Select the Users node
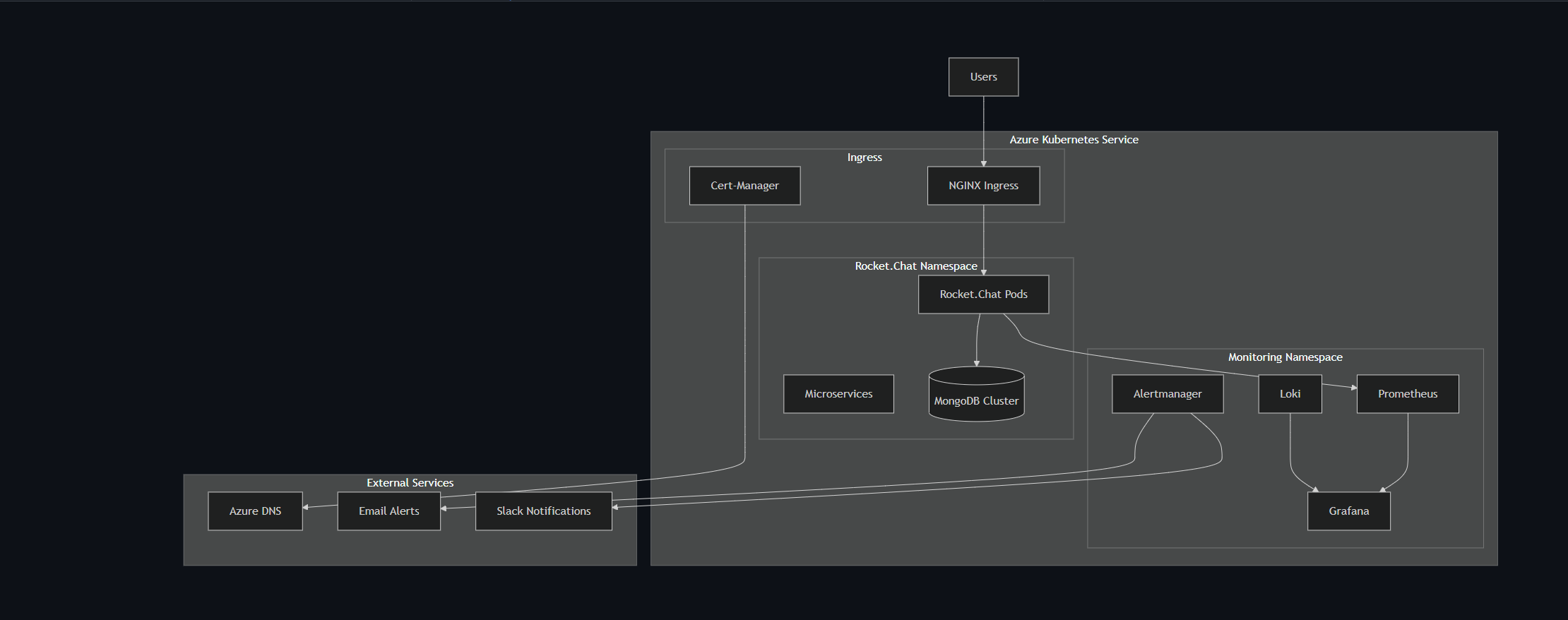 (x=983, y=77)
